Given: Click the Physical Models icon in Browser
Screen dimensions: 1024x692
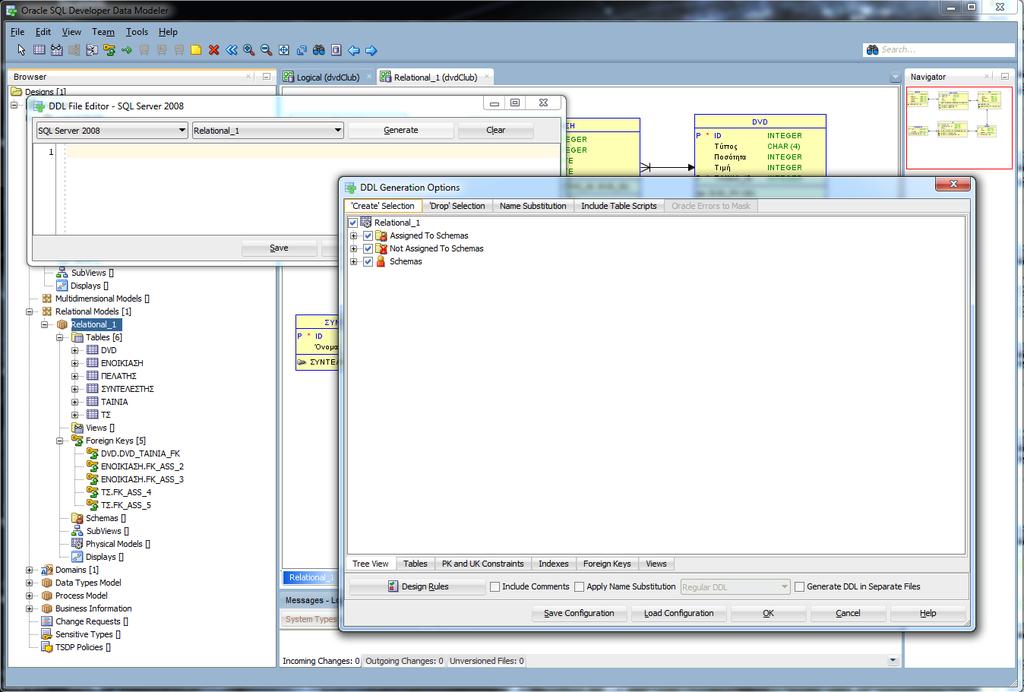Looking at the screenshot, I should click(77, 544).
